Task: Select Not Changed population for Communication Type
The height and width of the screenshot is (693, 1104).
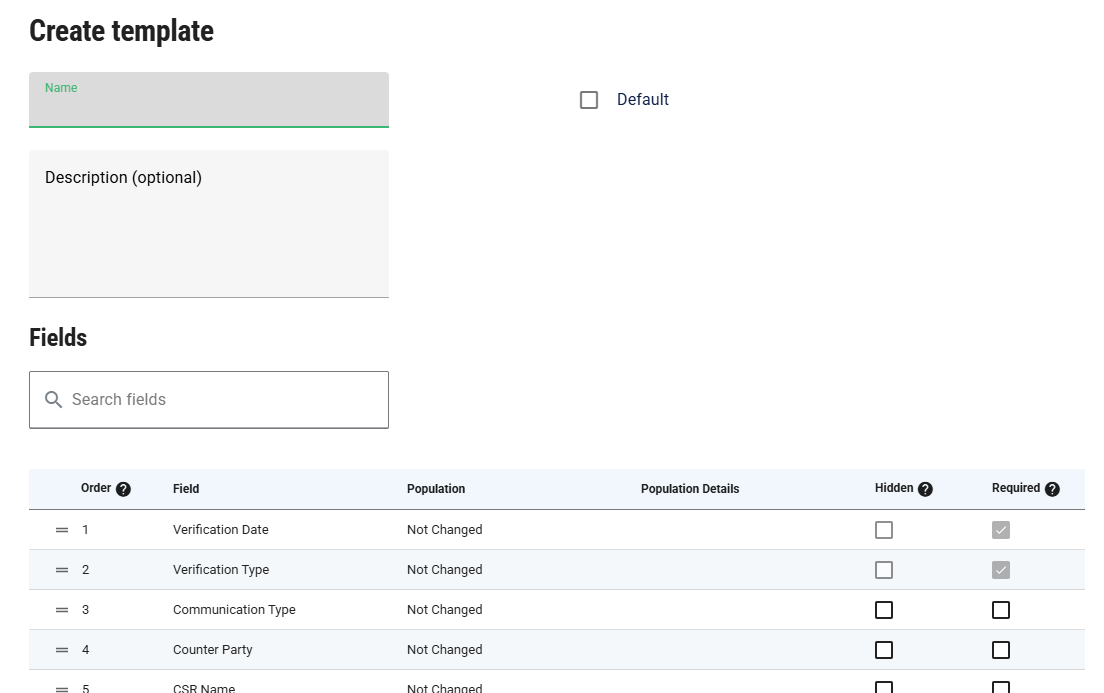Action: (444, 610)
